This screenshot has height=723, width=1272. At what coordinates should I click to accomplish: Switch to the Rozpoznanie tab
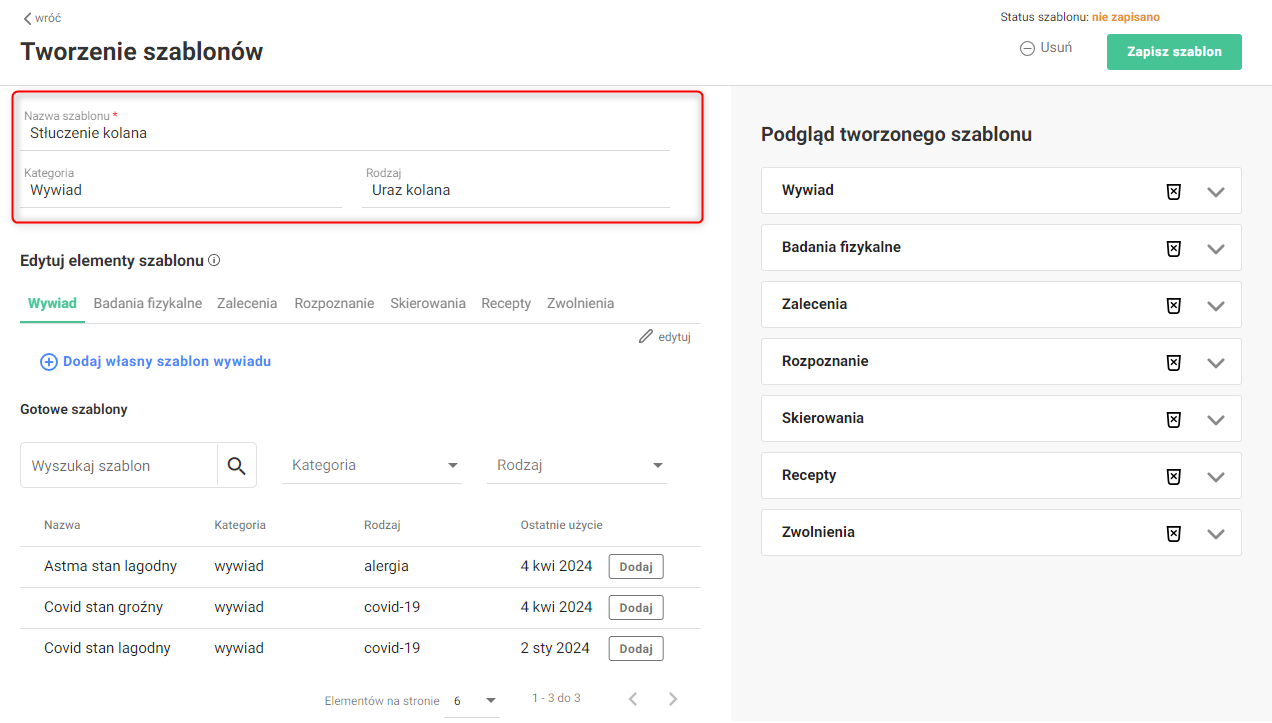(334, 303)
